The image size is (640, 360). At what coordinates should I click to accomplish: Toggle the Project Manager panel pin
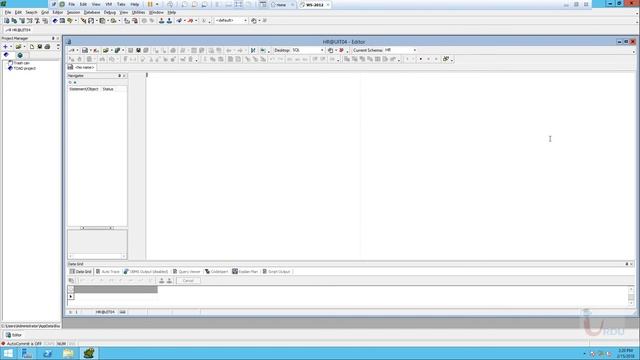(x=53, y=38)
